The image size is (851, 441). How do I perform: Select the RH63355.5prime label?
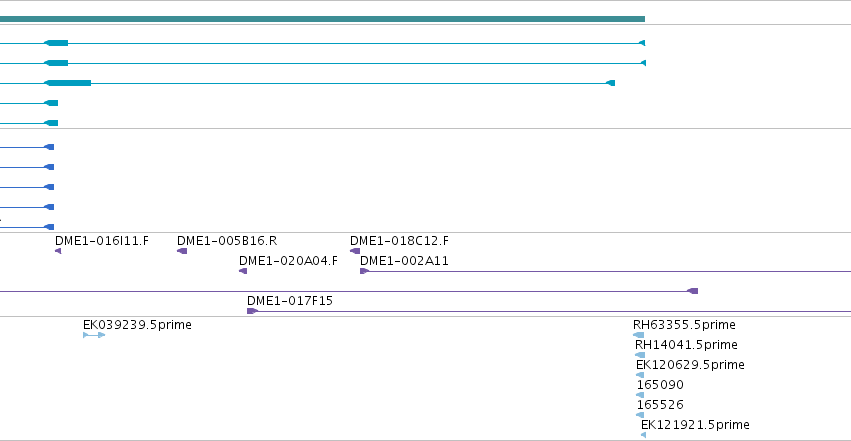pos(684,325)
